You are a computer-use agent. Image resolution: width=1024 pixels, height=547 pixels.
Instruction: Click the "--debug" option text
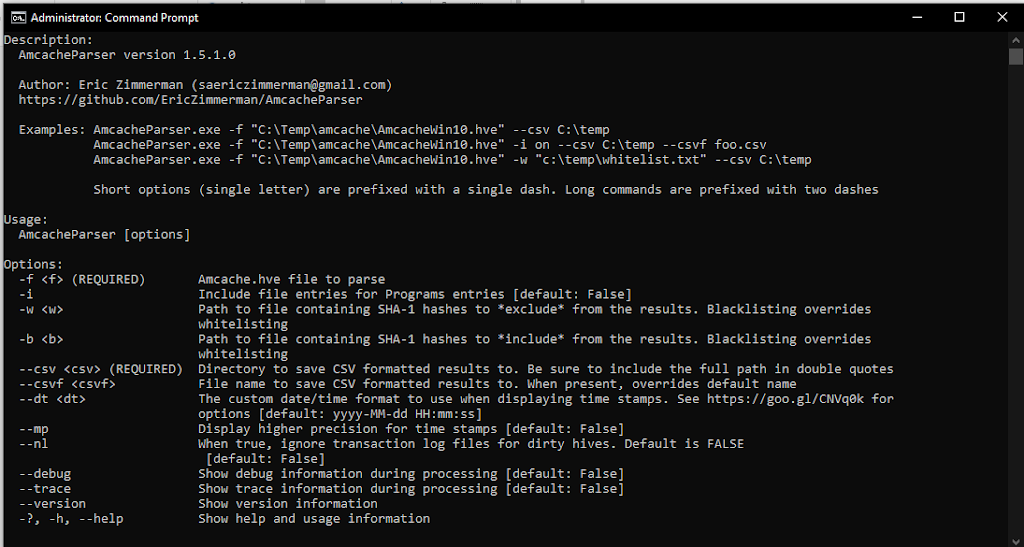coord(45,474)
